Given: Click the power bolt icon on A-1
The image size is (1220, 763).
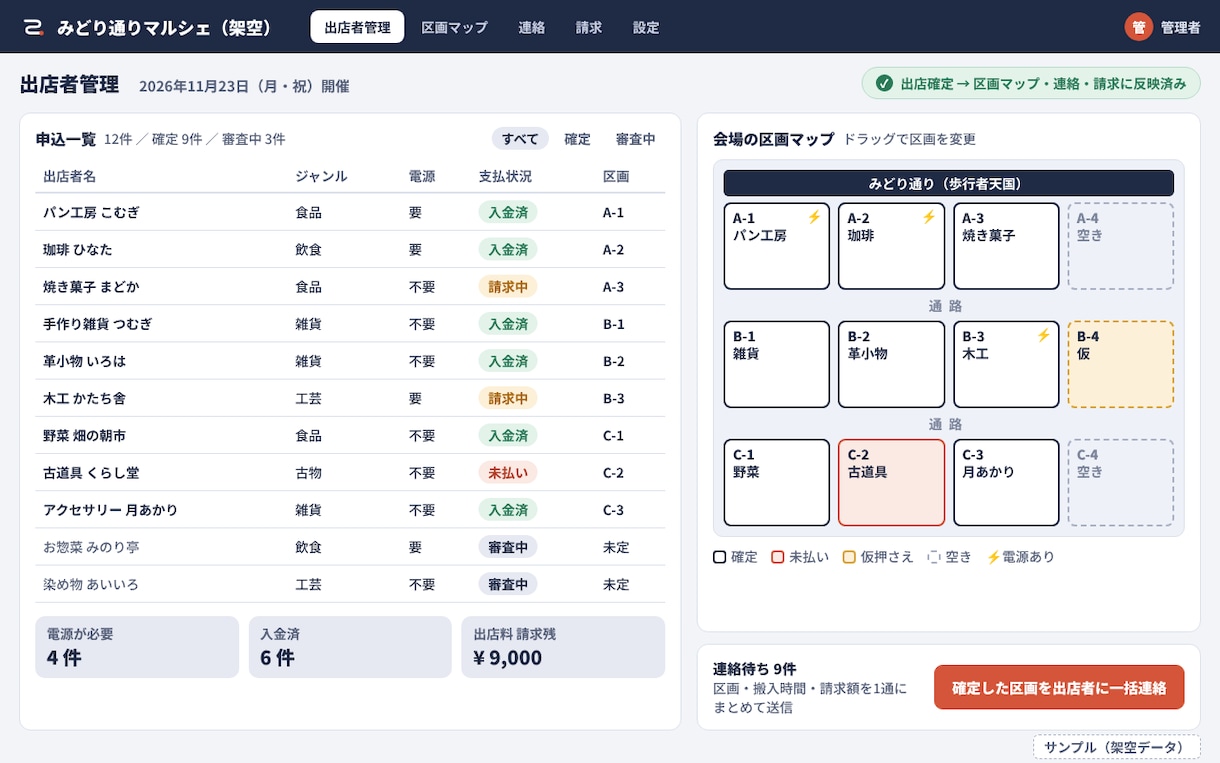Looking at the screenshot, I should pos(814,217).
